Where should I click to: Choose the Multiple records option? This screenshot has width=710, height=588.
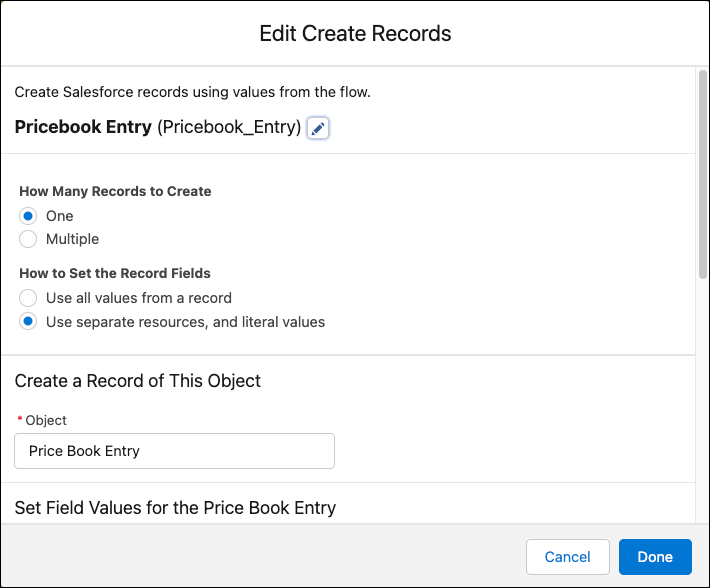(x=28, y=239)
